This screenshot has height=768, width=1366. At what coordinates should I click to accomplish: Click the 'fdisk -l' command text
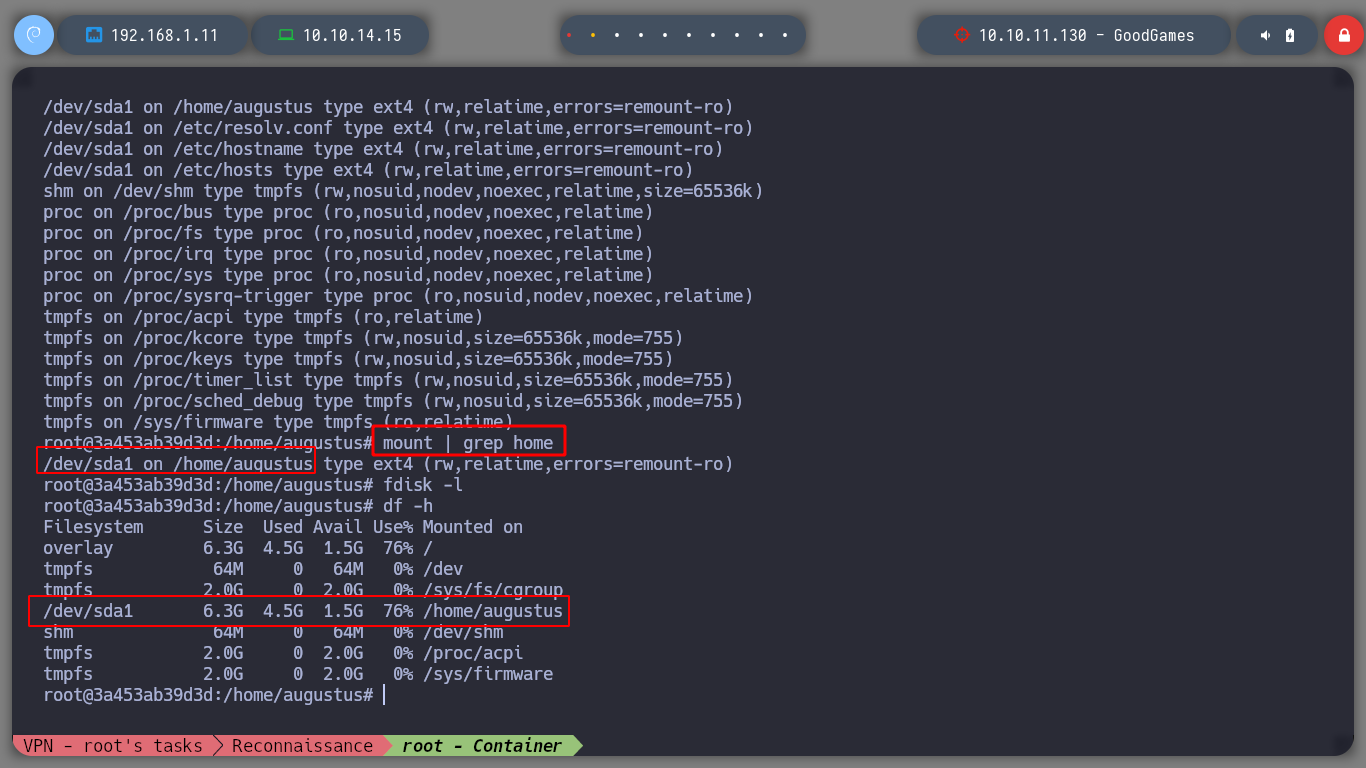pyautogui.click(x=423, y=485)
